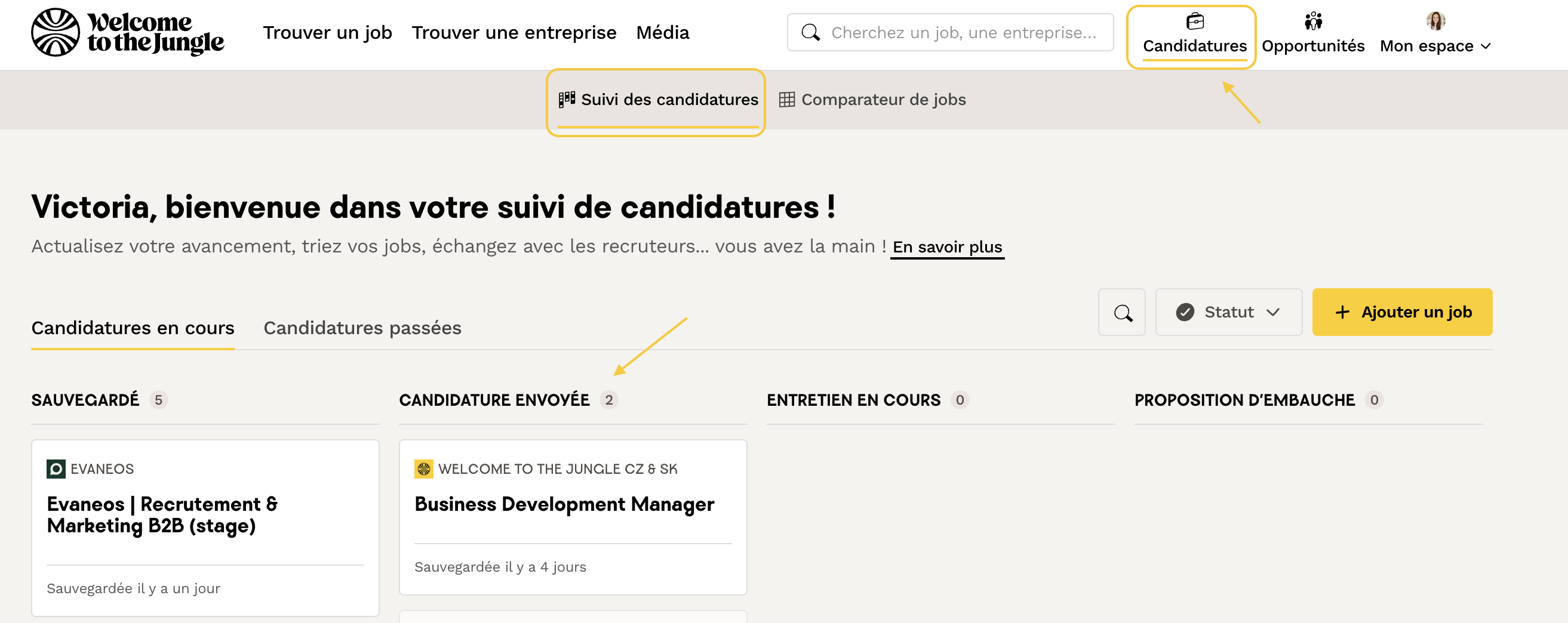The width and height of the screenshot is (1568, 623).
Task: Click the Evaneos company logo
Action: click(56, 469)
